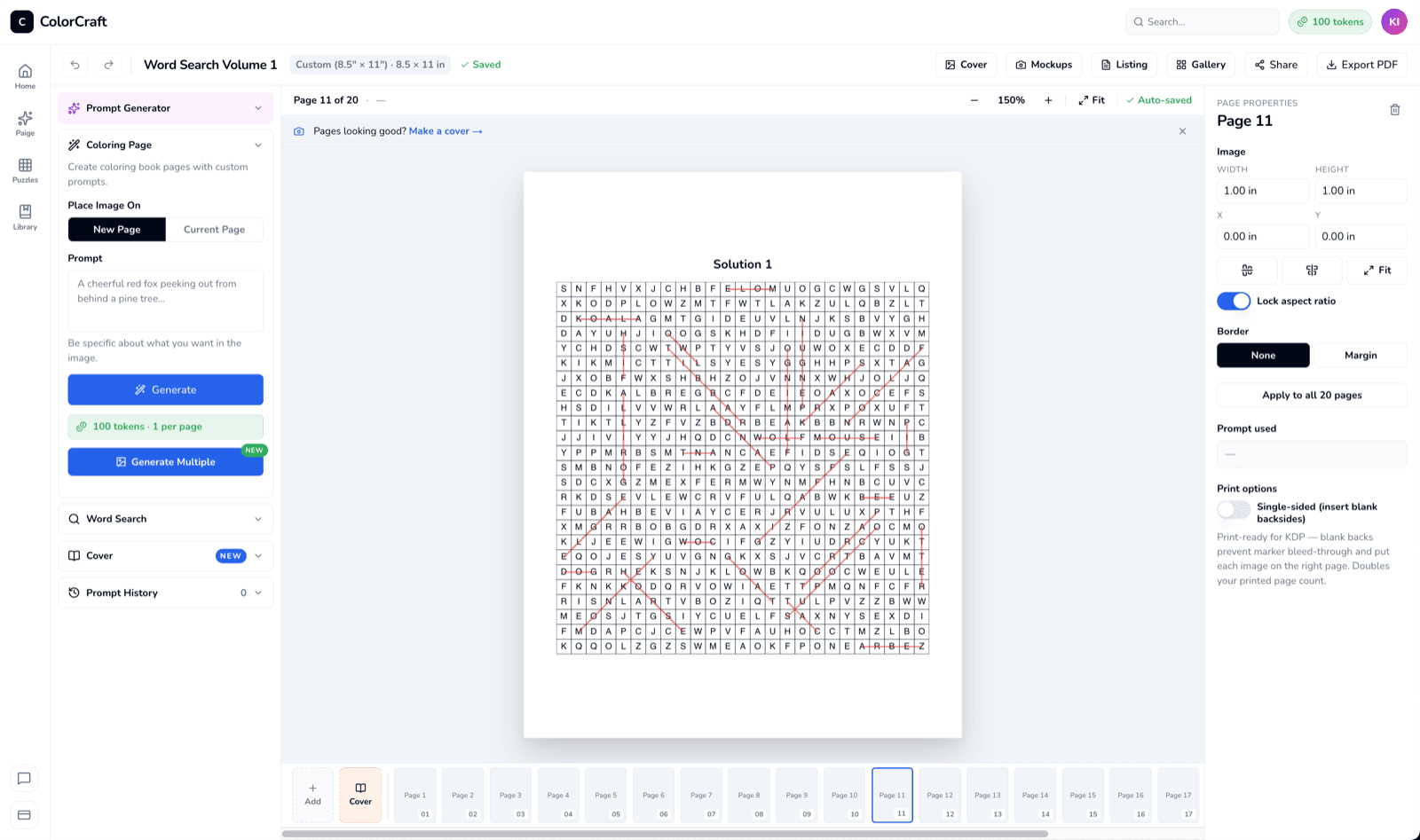Click the project title Word Search Volume 1

(210, 65)
